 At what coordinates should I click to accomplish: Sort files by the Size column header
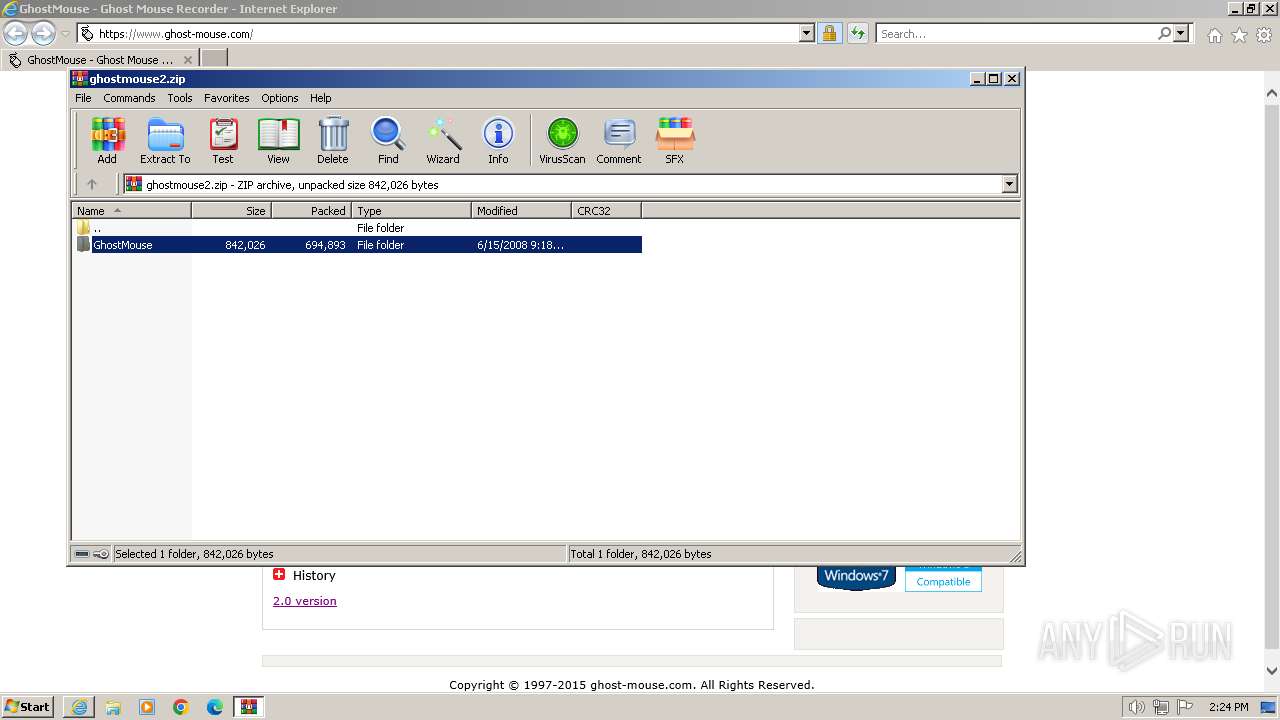click(232, 211)
